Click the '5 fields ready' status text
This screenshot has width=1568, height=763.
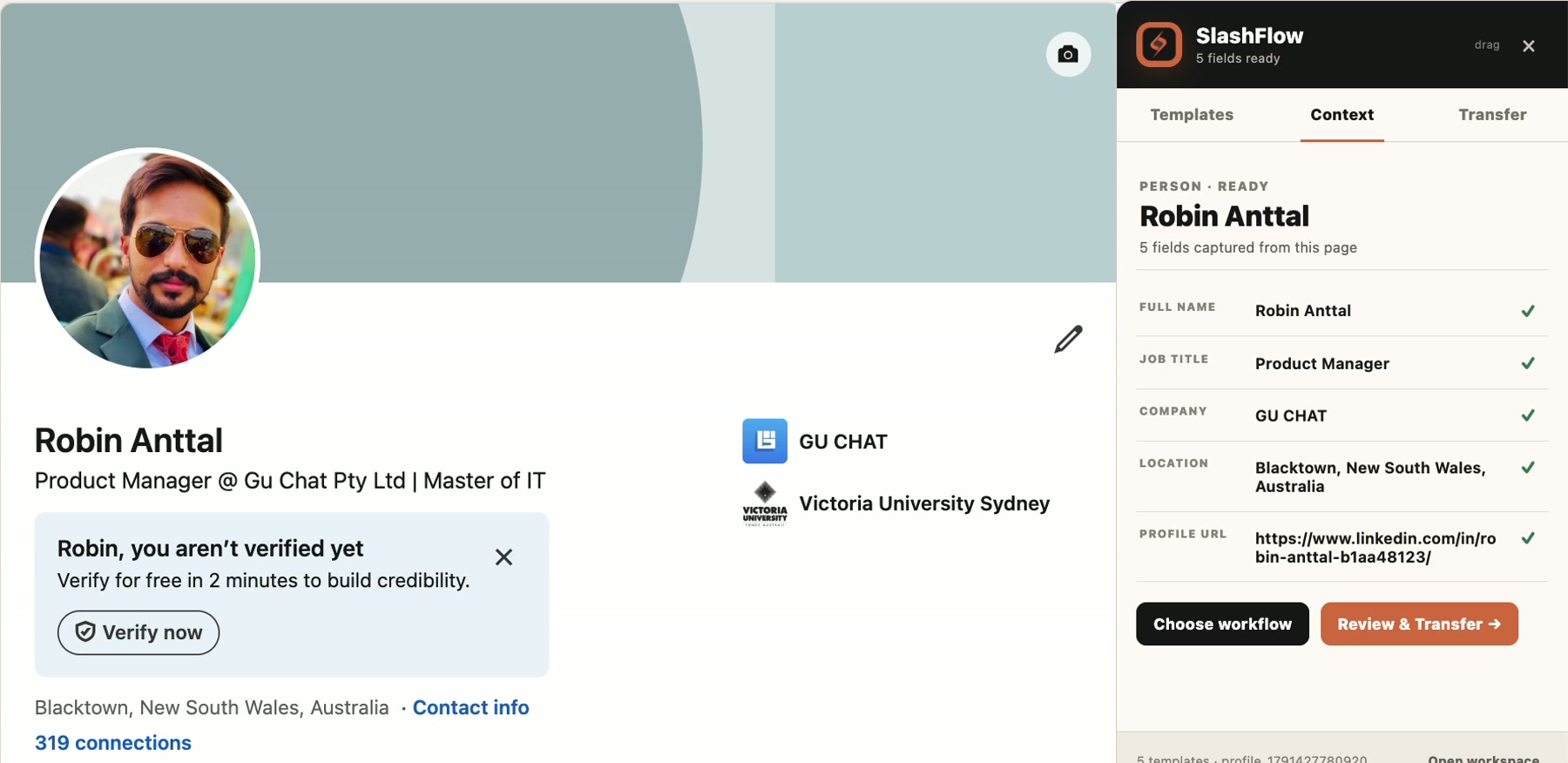(1238, 58)
